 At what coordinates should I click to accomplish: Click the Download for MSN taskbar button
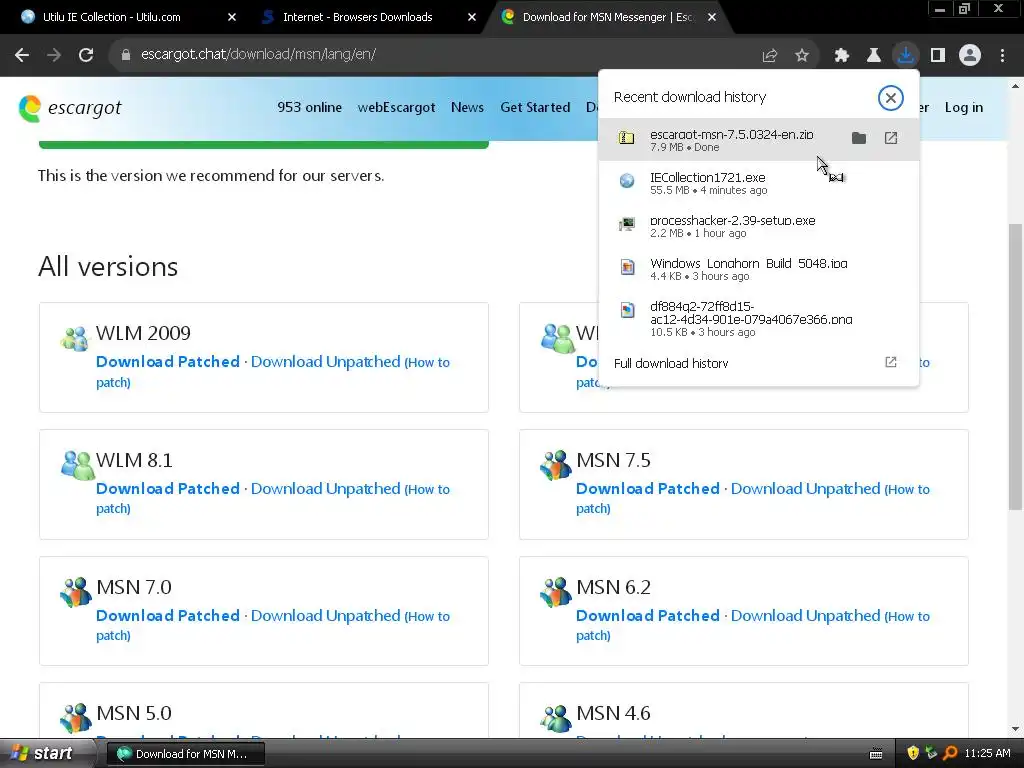pos(185,754)
